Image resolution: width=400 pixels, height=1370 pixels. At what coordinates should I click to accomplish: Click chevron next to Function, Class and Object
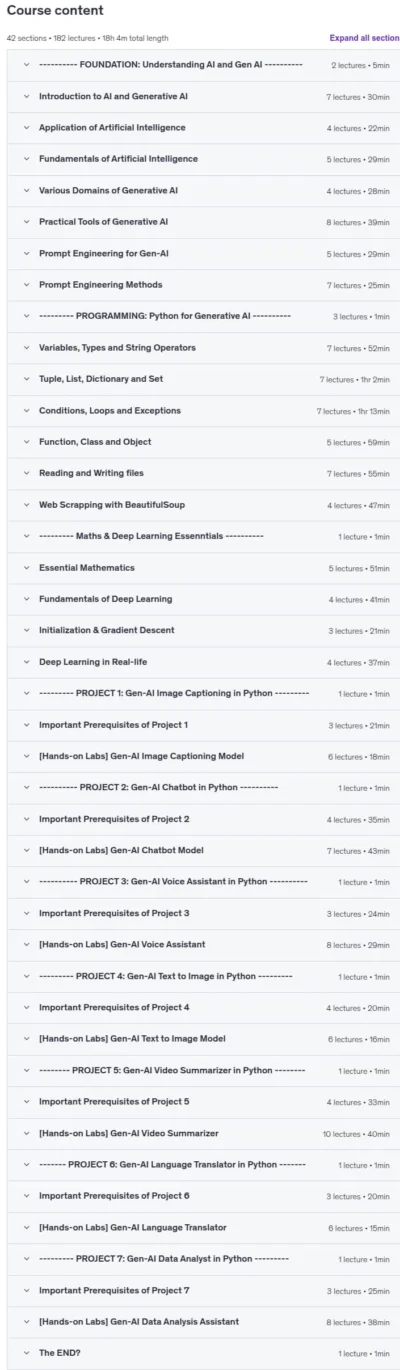(25, 441)
